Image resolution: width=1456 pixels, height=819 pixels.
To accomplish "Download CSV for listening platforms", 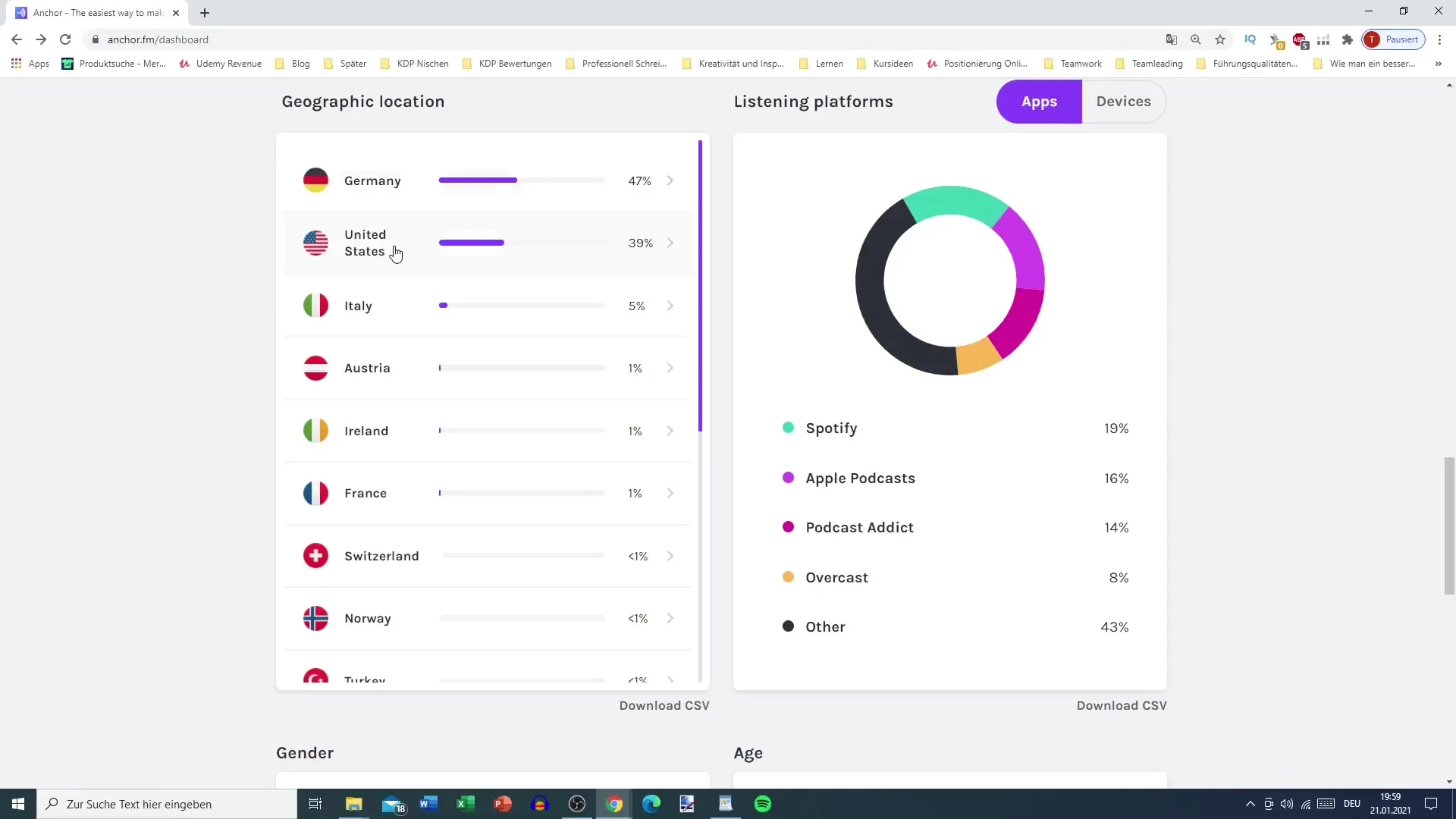I will click(1122, 705).
